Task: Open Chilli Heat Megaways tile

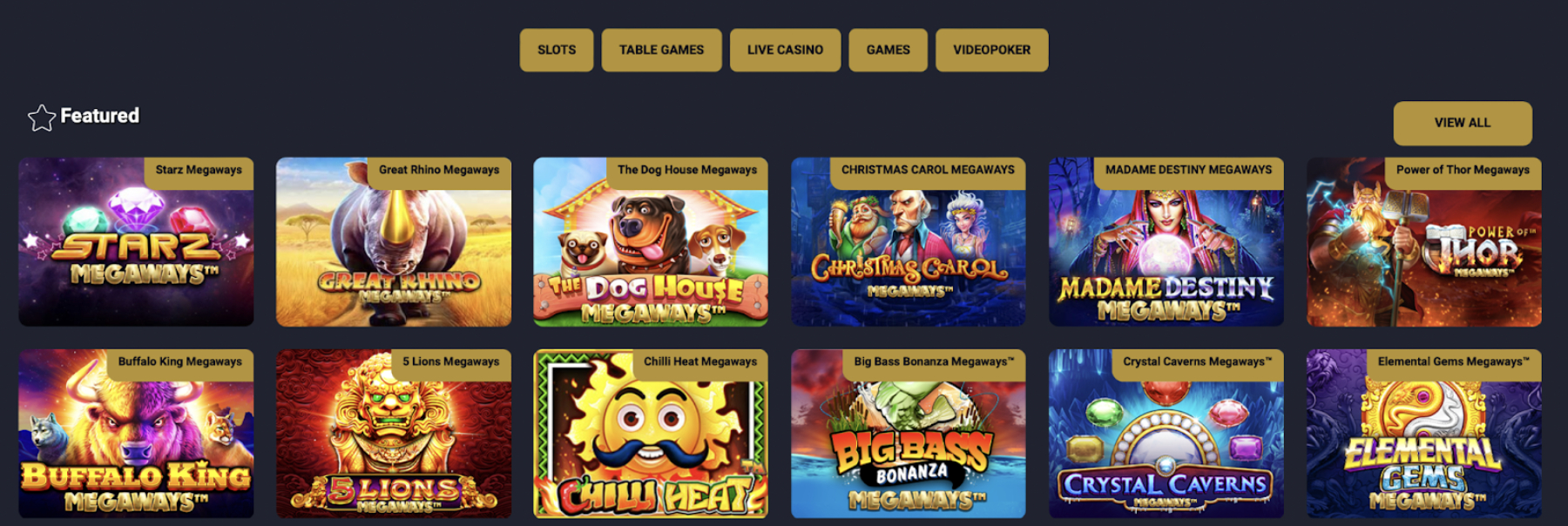Action: click(651, 434)
